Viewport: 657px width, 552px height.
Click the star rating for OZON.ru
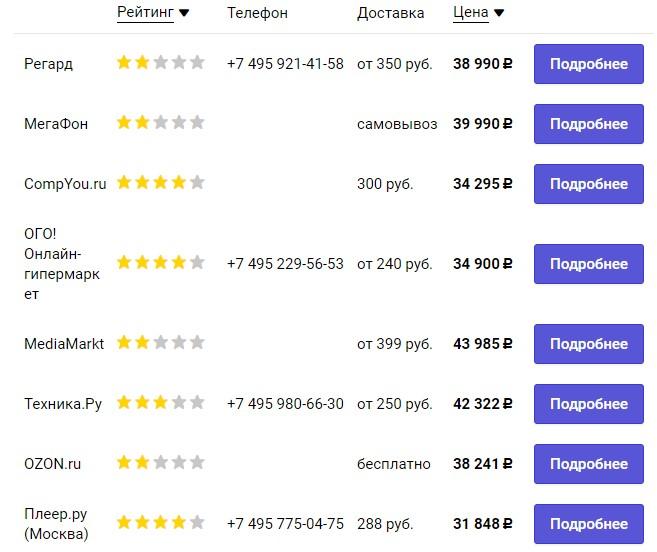(x=160, y=463)
